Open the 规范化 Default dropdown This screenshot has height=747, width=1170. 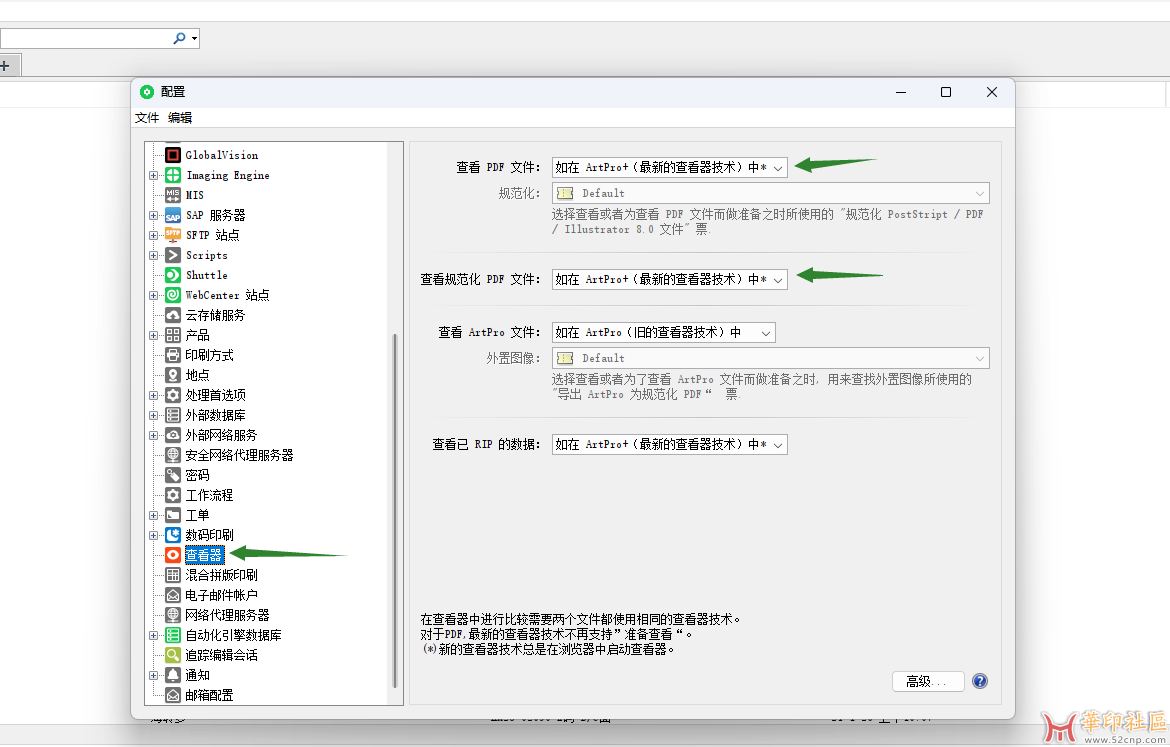(x=771, y=193)
